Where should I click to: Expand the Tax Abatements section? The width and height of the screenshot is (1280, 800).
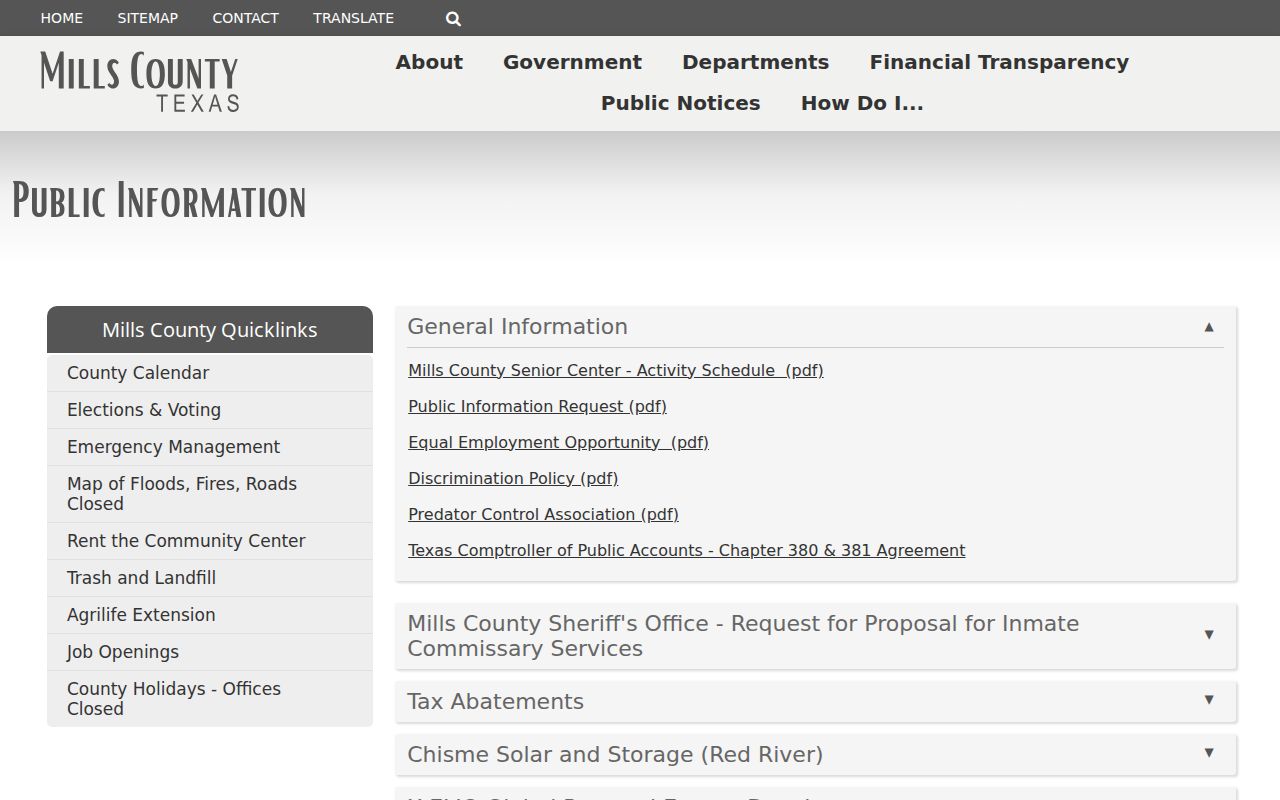[816, 702]
